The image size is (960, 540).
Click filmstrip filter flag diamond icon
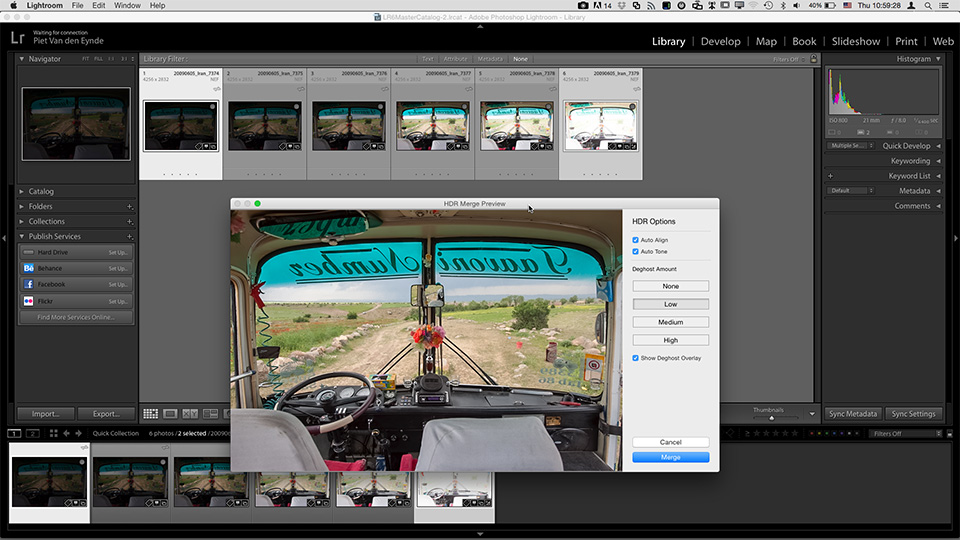tap(730, 433)
